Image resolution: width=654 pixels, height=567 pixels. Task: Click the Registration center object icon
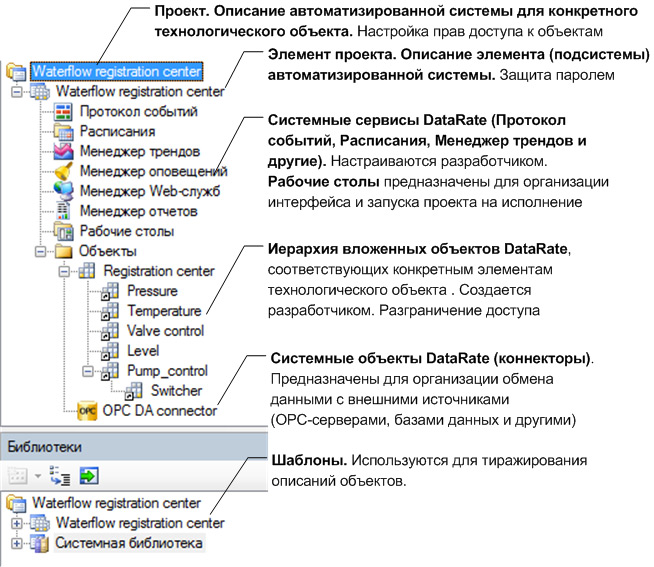[x=87, y=271]
